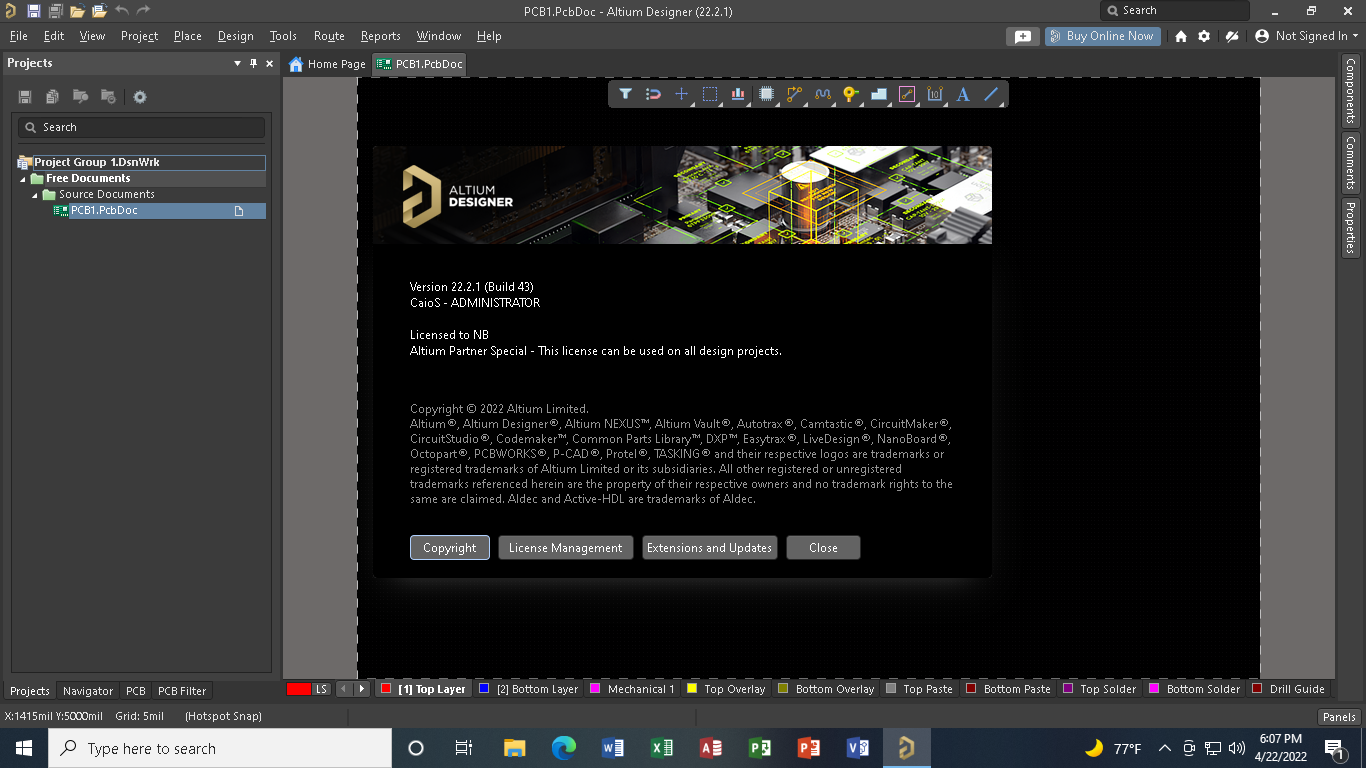Image resolution: width=1366 pixels, height=768 pixels.
Task: Click the Home icon in top right
Action: click(1181, 36)
